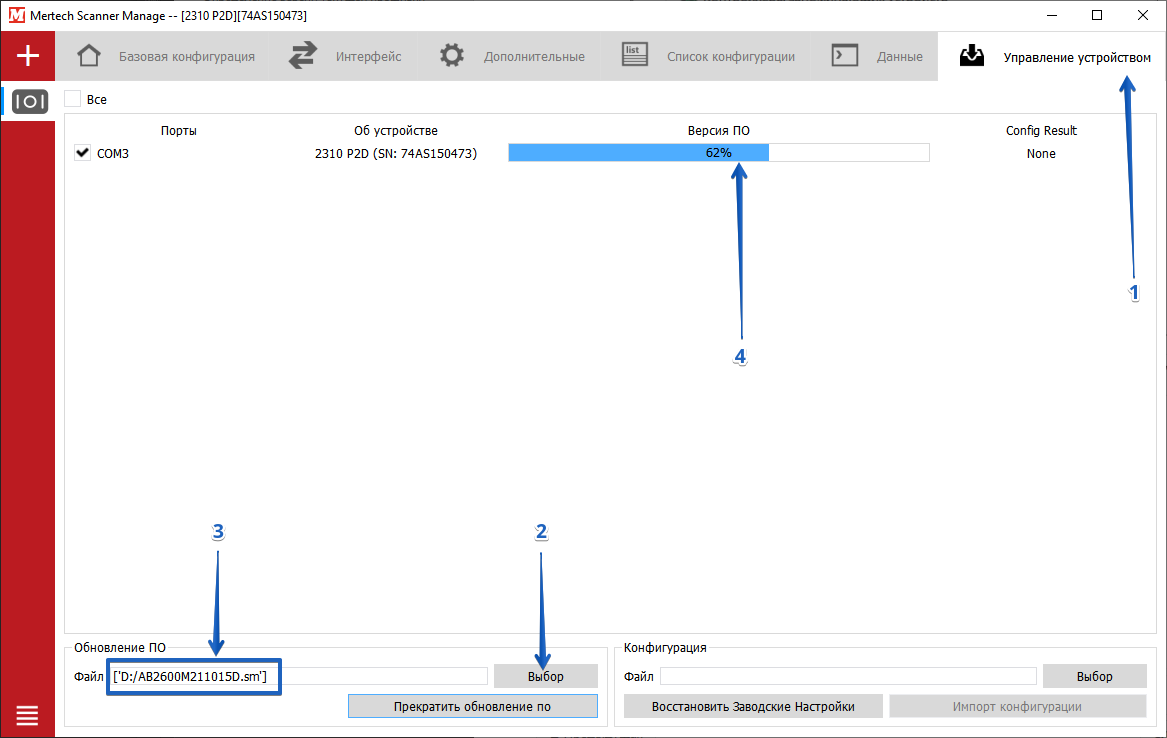This screenshot has height=738, width=1167.
Task: Close the Mertech Scanner Manage window
Action: 1143,15
